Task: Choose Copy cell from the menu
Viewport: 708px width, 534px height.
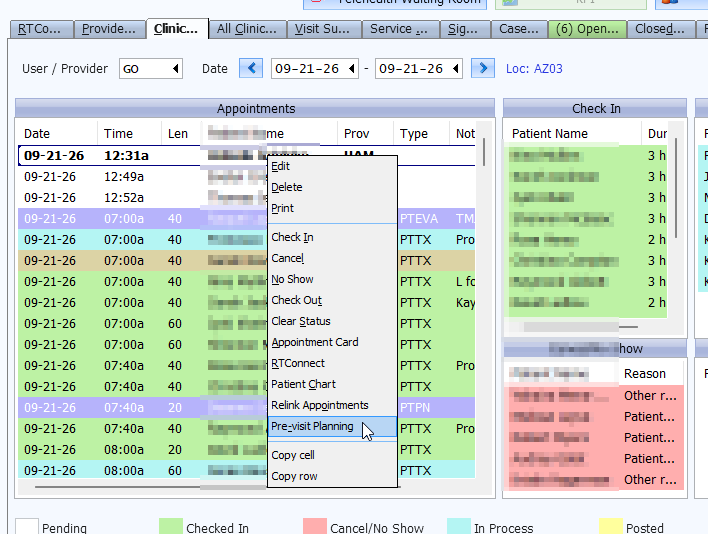Action: (332, 455)
